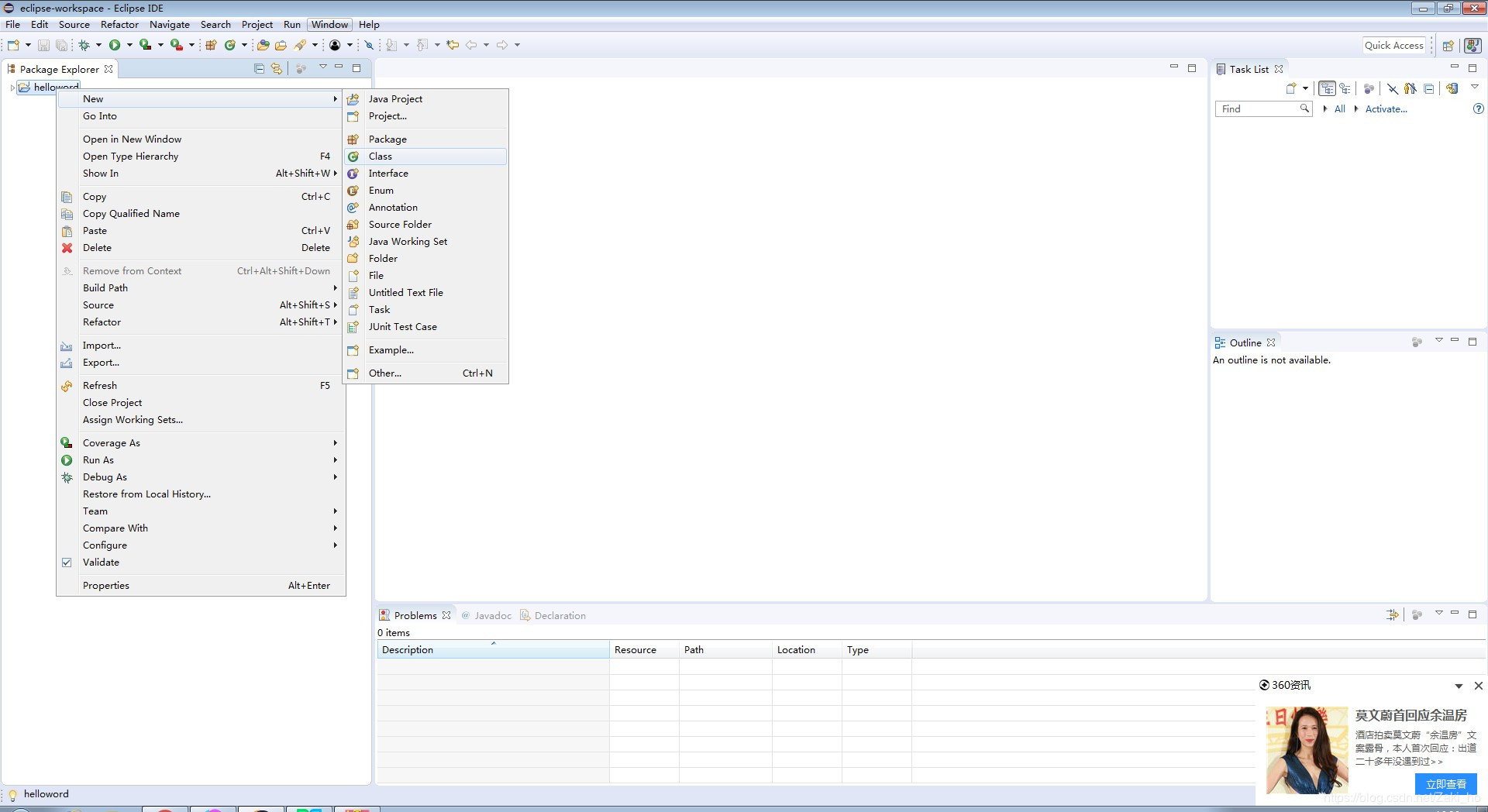The width and height of the screenshot is (1488, 812).
Task: Toggle Categorized presentation in Task List
Action: 1328,88
